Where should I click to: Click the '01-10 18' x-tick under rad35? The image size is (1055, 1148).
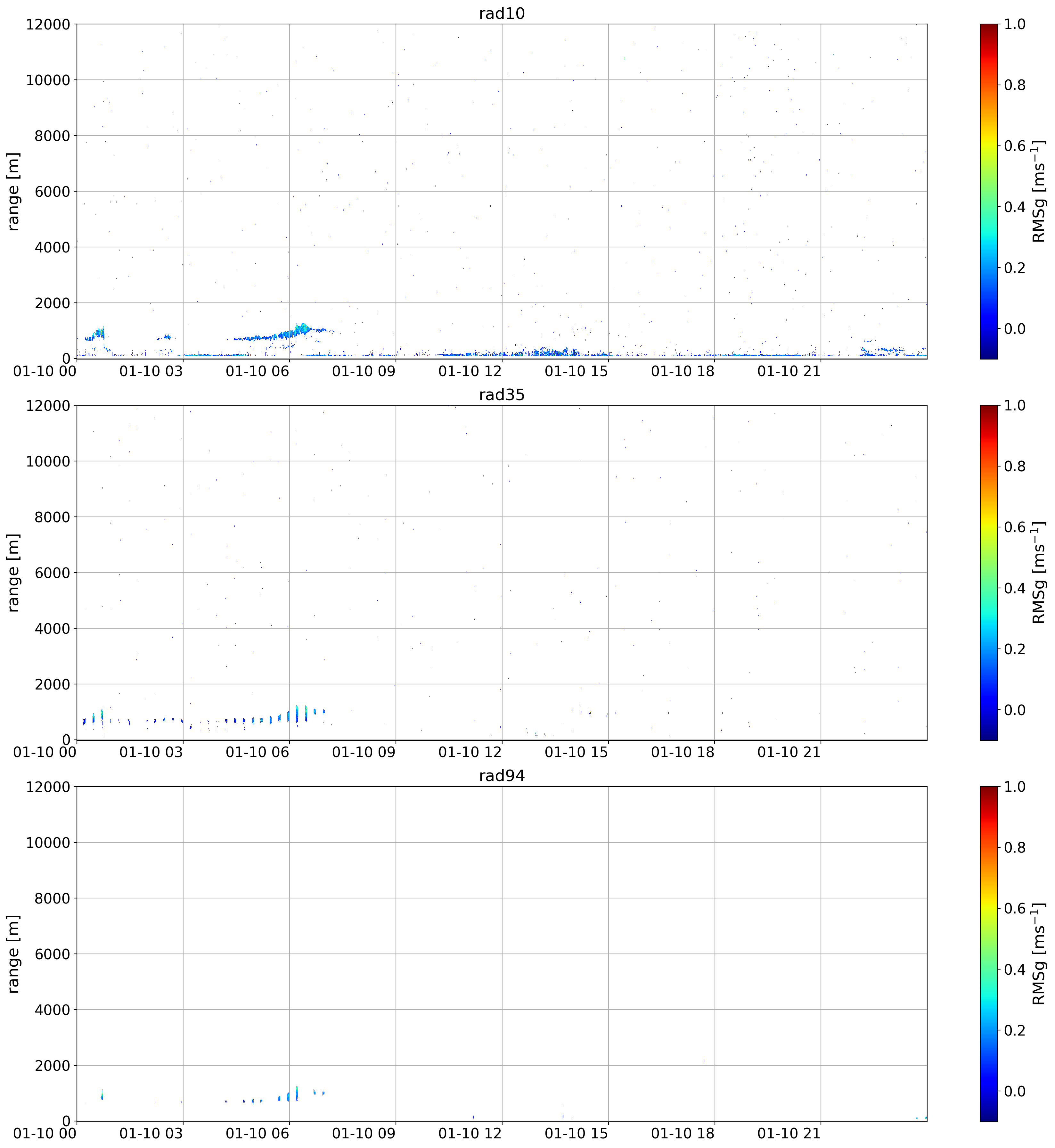pyautogui.click(x=682, y=753)
